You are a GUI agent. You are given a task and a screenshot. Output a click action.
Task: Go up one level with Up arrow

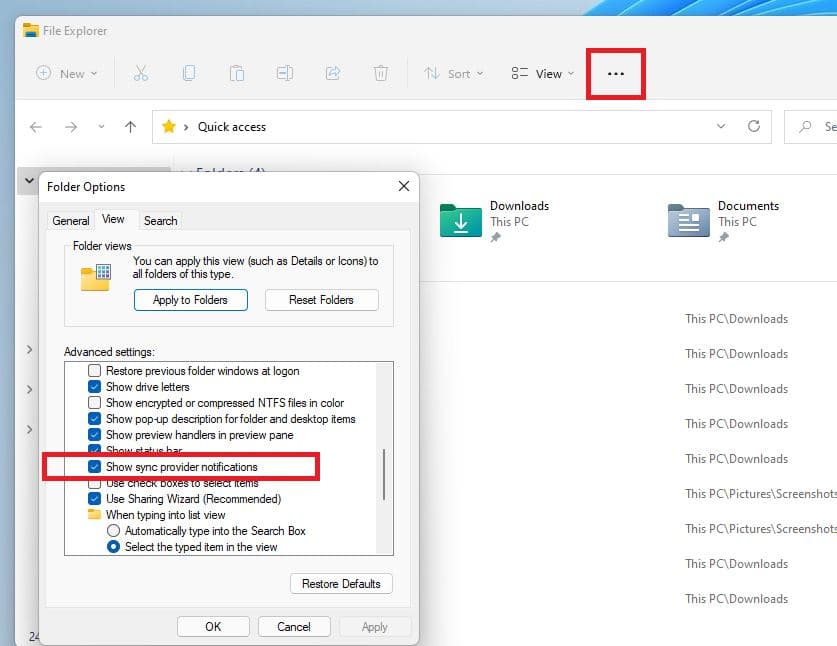click(x=130, y=127)
